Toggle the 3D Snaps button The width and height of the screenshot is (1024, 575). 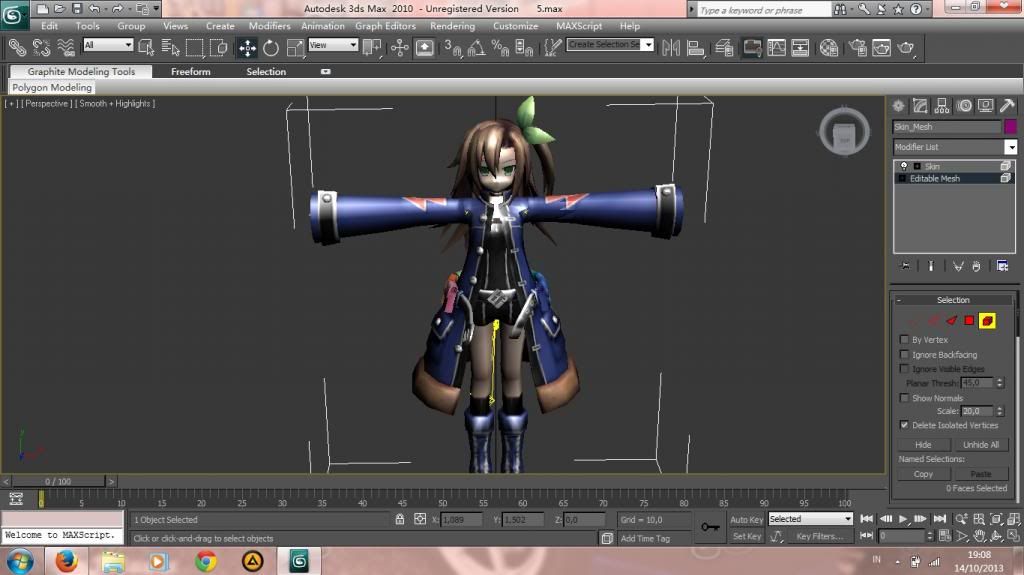pyautogui.click(x=452, y=48)
